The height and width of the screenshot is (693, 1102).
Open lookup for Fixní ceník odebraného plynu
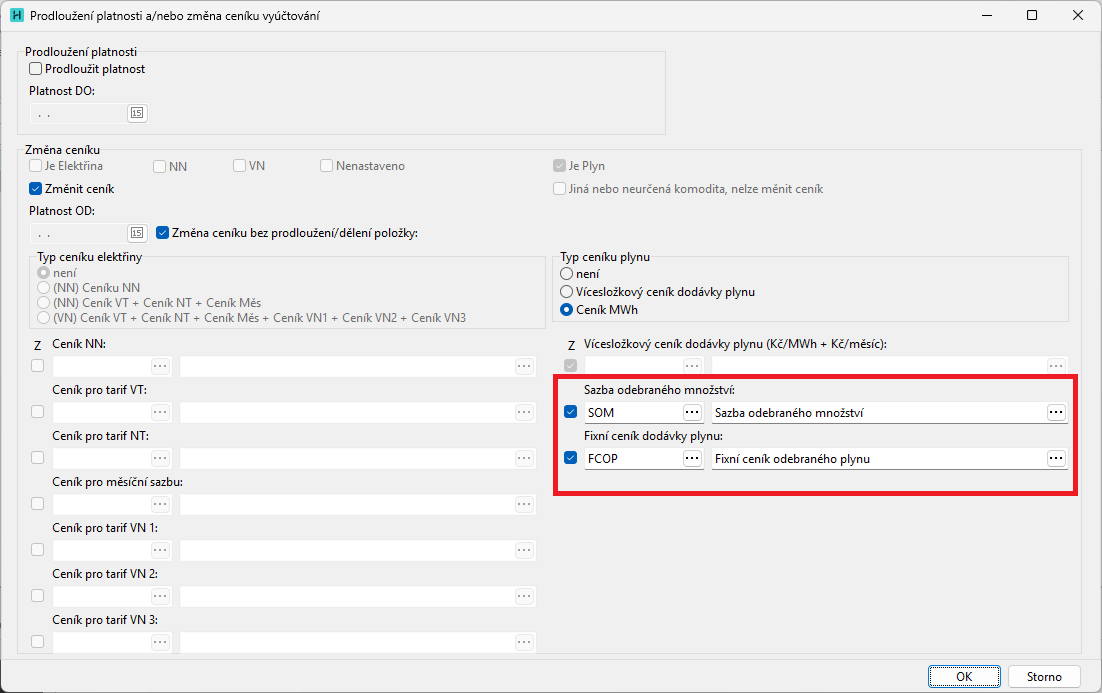tap(1057, 458)
